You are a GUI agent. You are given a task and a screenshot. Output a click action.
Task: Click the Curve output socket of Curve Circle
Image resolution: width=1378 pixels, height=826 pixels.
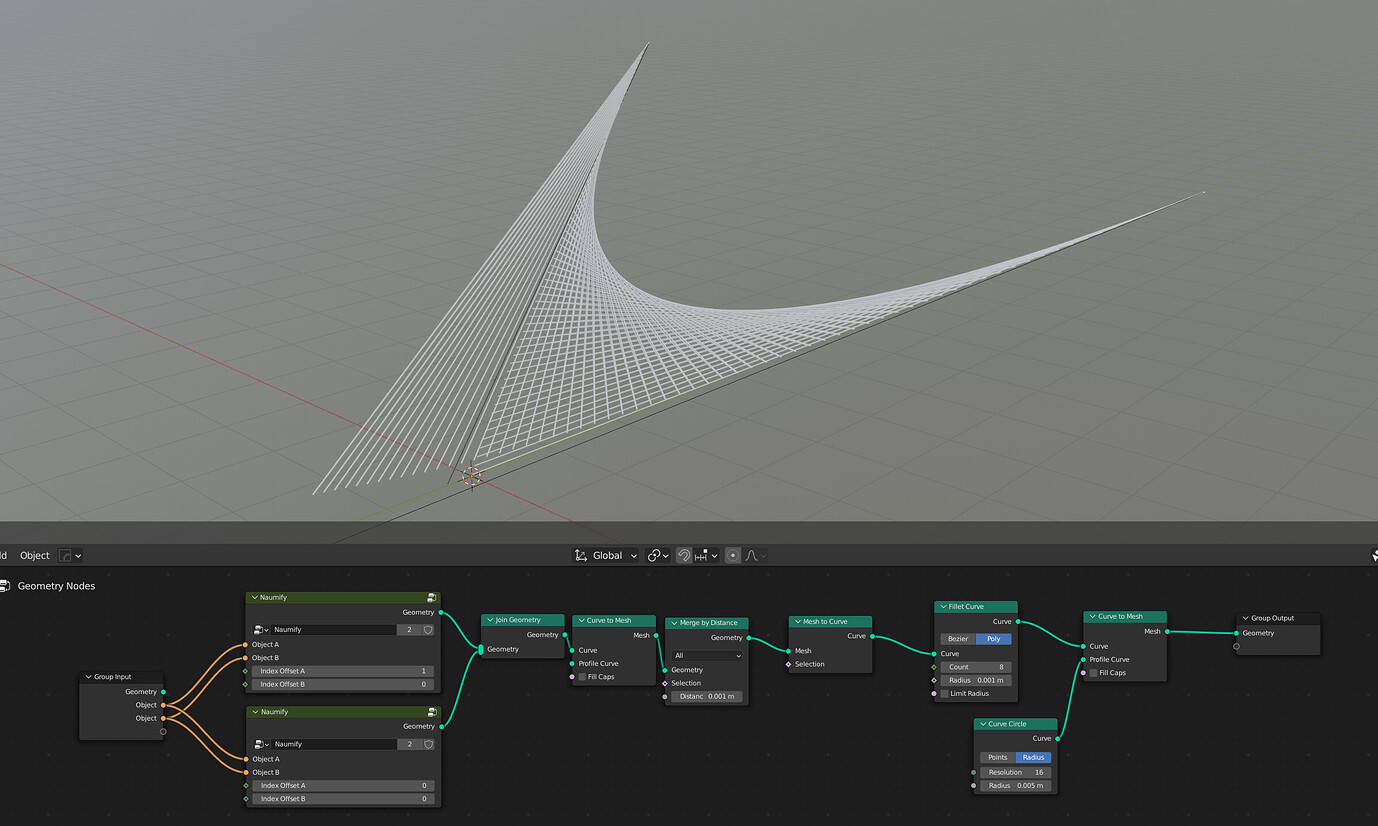coord(1057,738)
